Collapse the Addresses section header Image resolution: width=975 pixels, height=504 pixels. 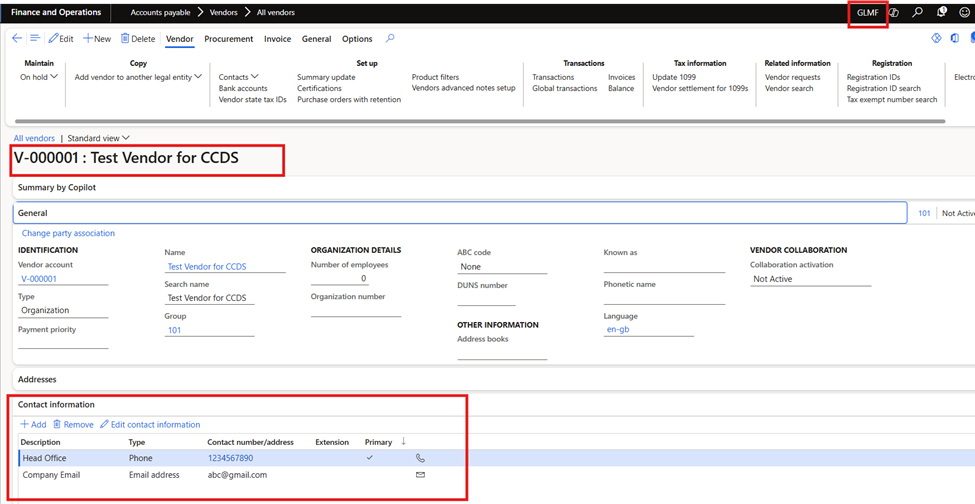[x=38, y=380]
